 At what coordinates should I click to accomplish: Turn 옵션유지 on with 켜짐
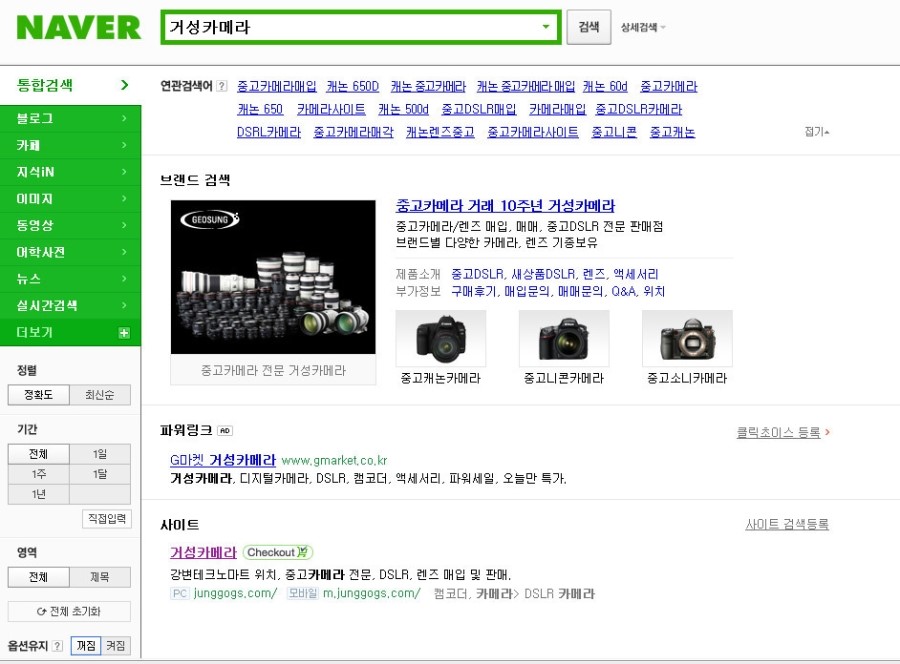(116, 646)
